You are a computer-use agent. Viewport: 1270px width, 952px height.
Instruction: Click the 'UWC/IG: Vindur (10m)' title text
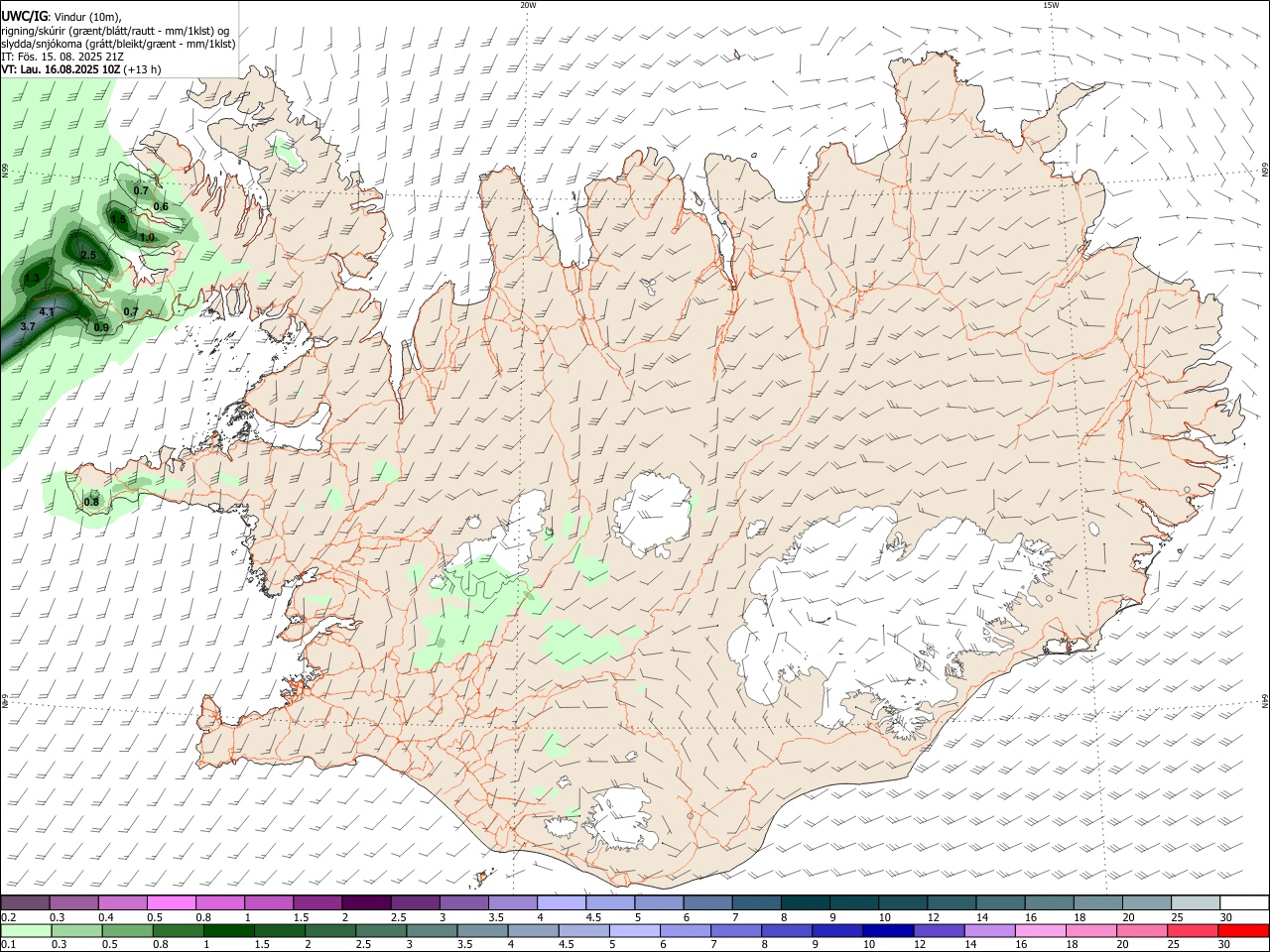click(x=62, y=17)
